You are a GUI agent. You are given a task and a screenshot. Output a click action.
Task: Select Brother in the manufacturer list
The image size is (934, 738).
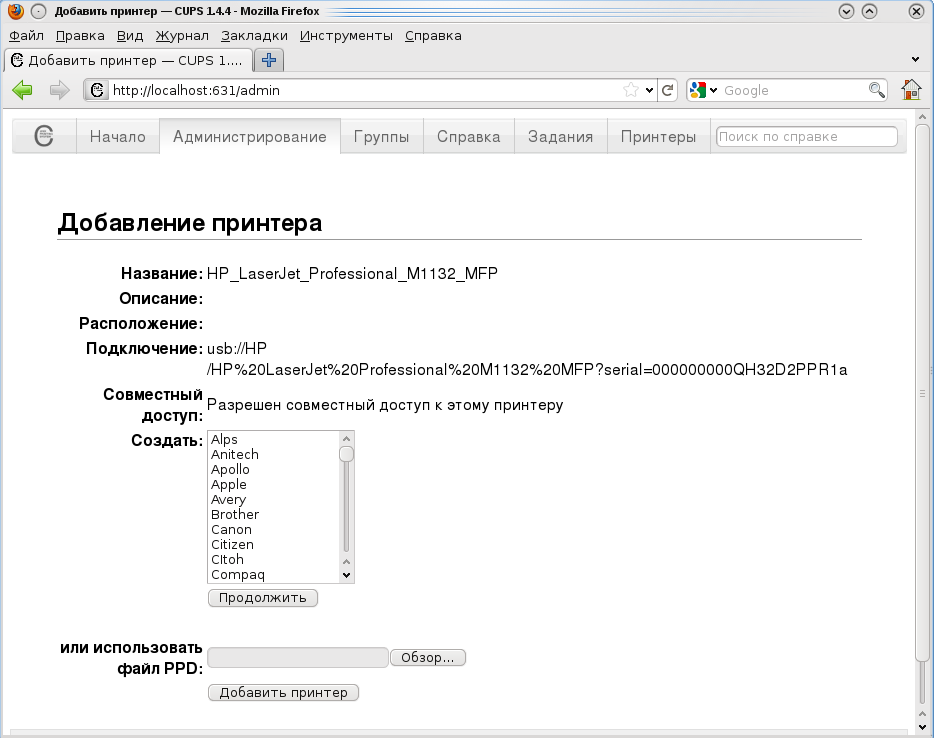pyautogui.click(x=275, y=515)
